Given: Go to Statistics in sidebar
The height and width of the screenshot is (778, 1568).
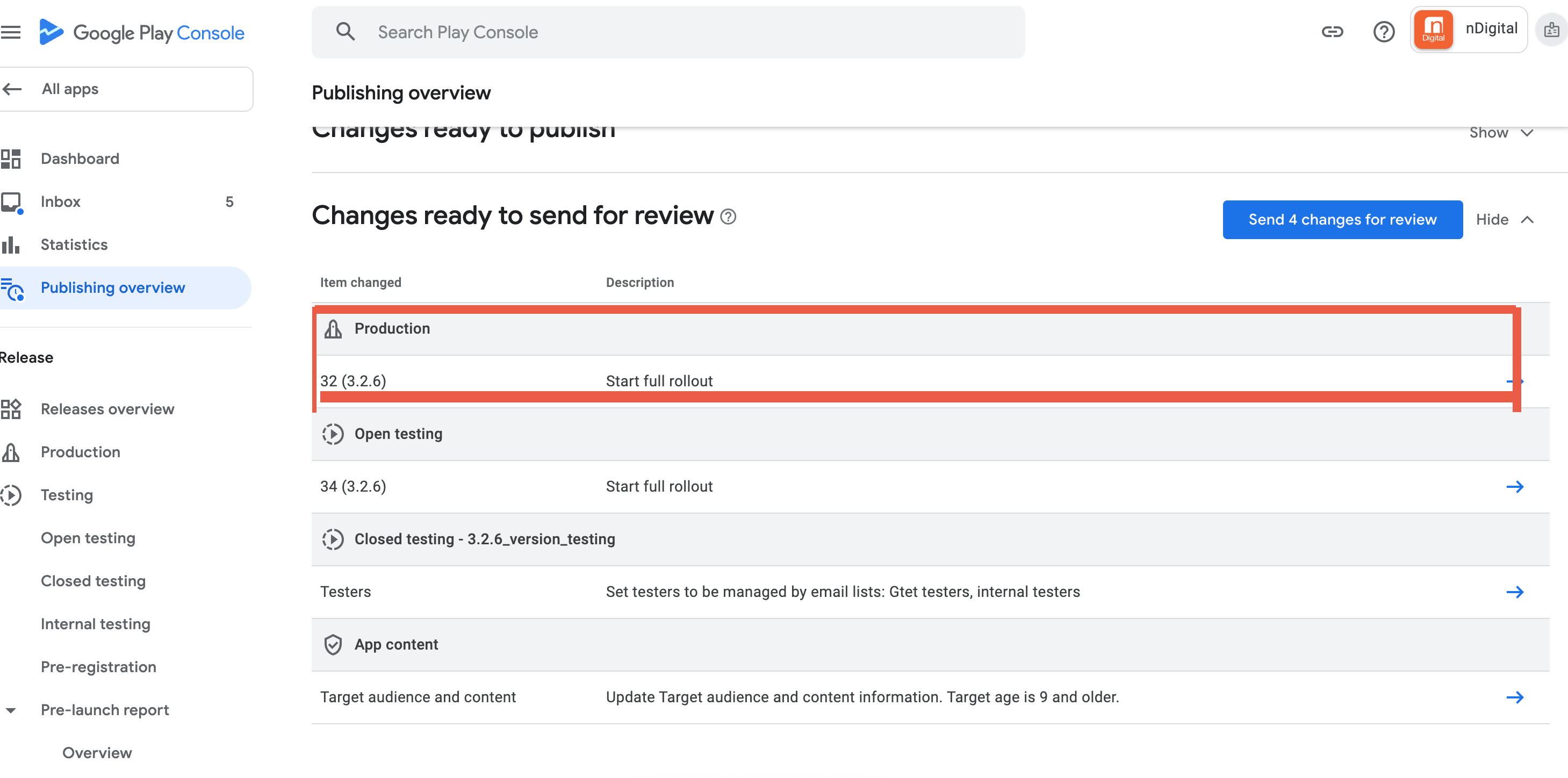Looking at the screenshot, I should pos(74,244).
